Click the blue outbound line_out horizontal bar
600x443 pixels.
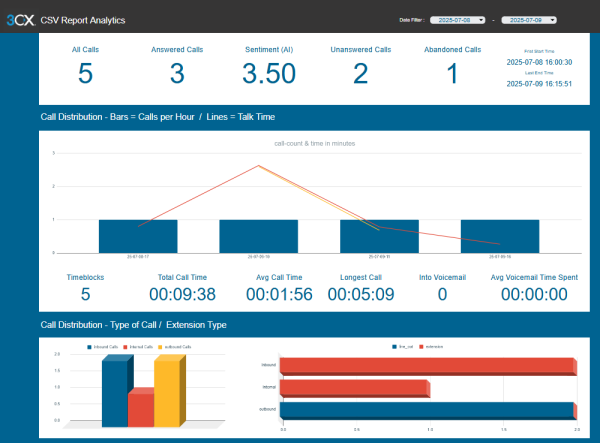click(x=427, y=411)
